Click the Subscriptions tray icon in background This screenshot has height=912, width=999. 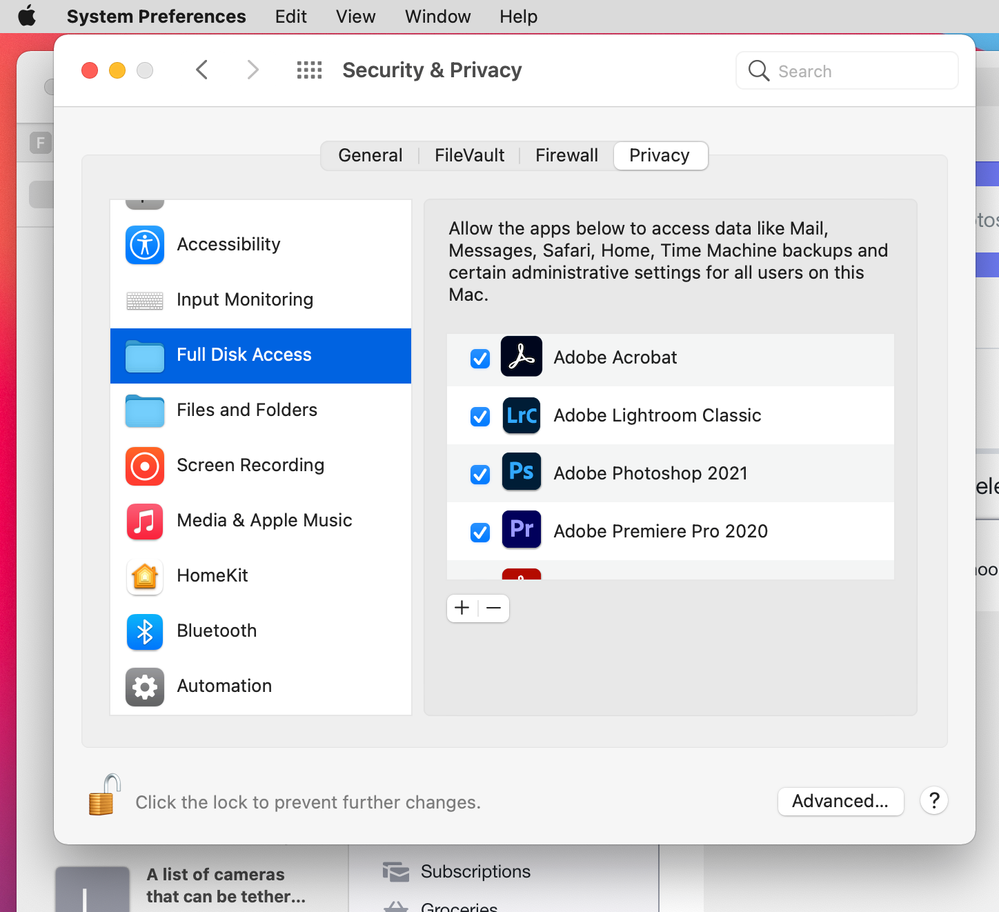(x=396, y=872)
